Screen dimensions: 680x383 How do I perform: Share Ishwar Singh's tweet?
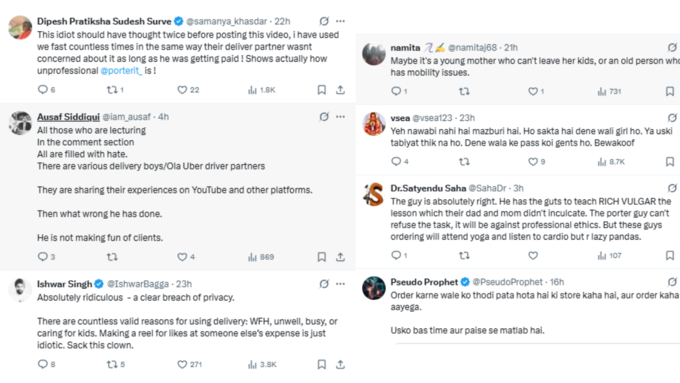click(340, 364)
